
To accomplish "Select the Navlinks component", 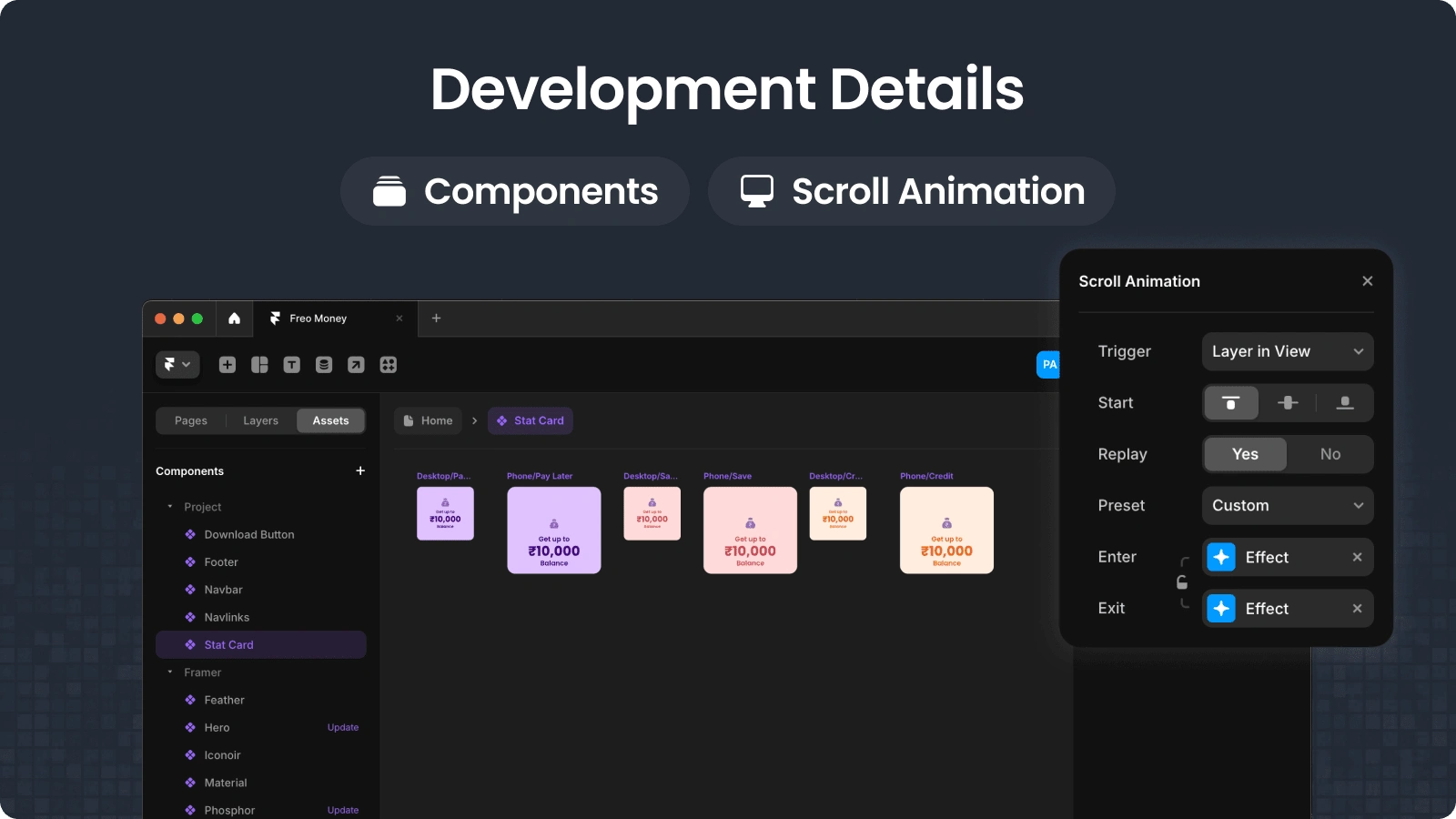I will click(x=261, y=617).
